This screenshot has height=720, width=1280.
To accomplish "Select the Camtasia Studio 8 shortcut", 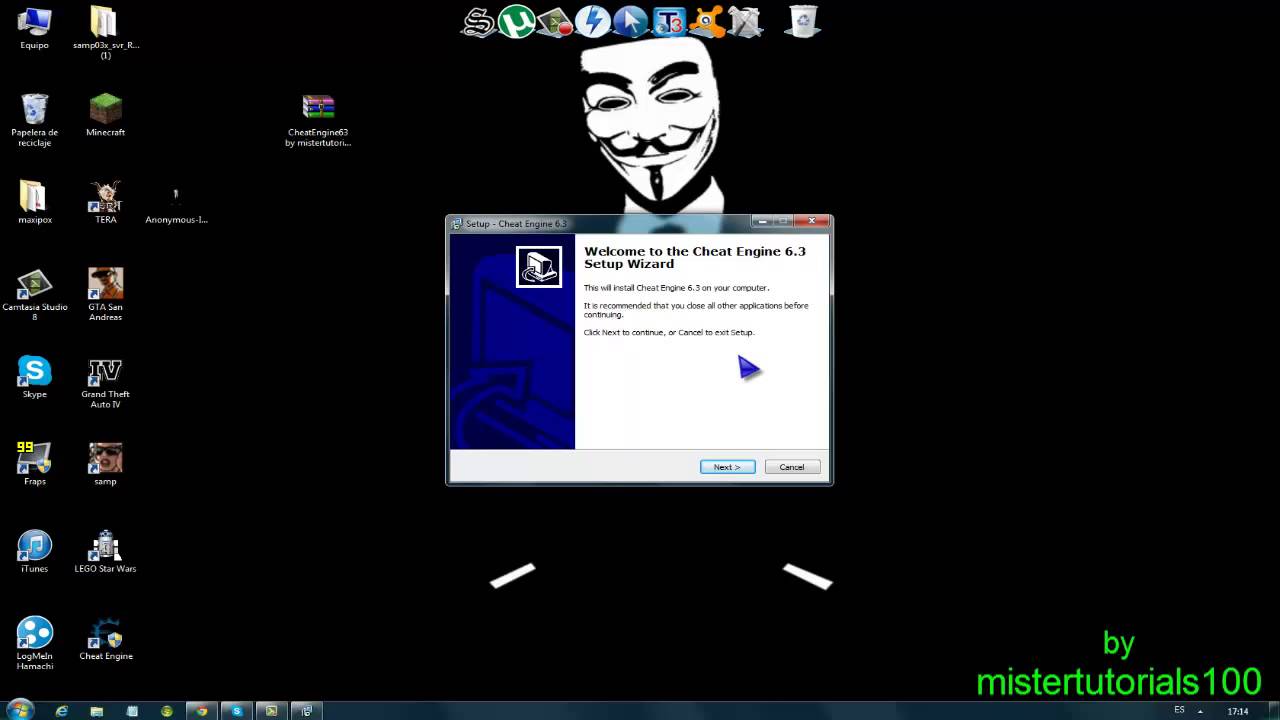I will [x=34, y=295].
